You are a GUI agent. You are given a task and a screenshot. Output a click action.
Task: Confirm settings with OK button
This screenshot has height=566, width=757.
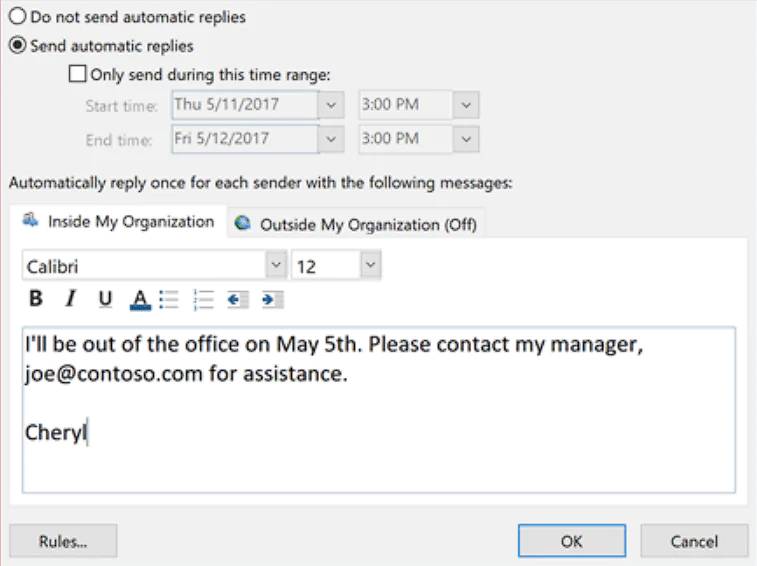[x=571, y=541]
